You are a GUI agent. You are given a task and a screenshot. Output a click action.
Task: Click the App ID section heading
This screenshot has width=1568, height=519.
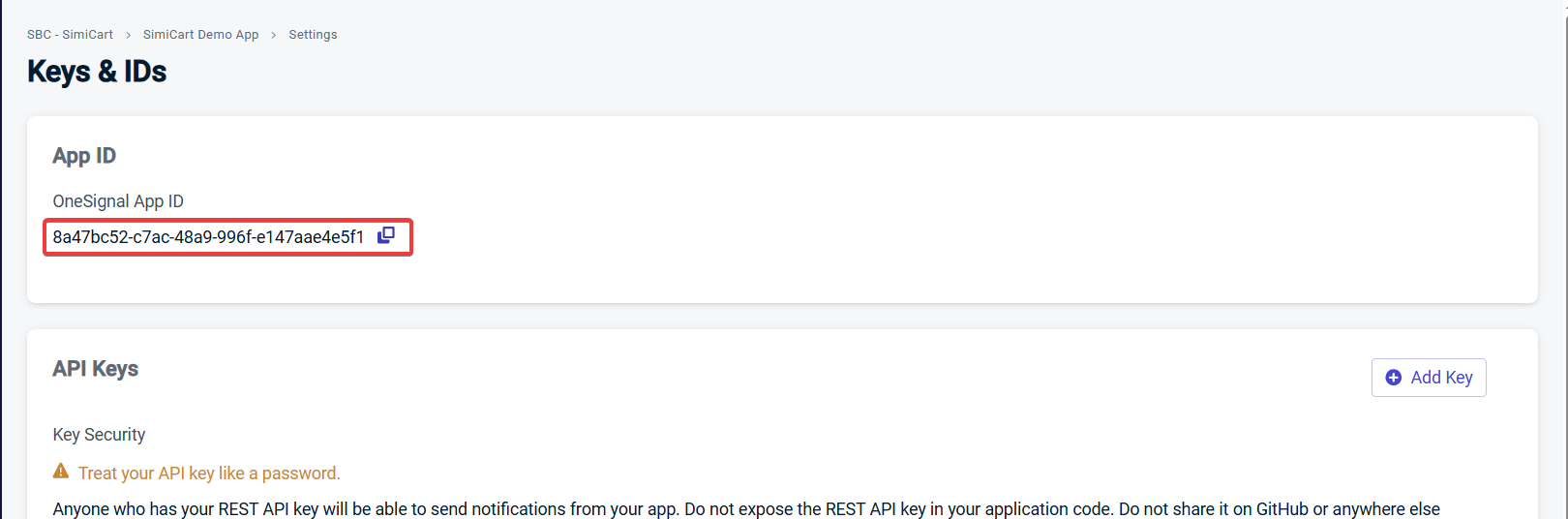pyautogui.click(x=84, y=156)
